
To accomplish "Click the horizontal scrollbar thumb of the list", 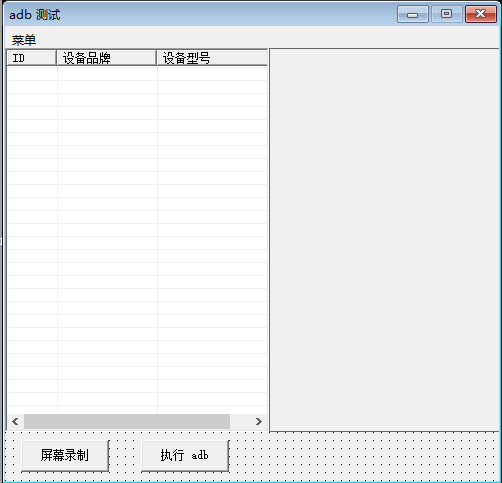I will tap(127, 421).
